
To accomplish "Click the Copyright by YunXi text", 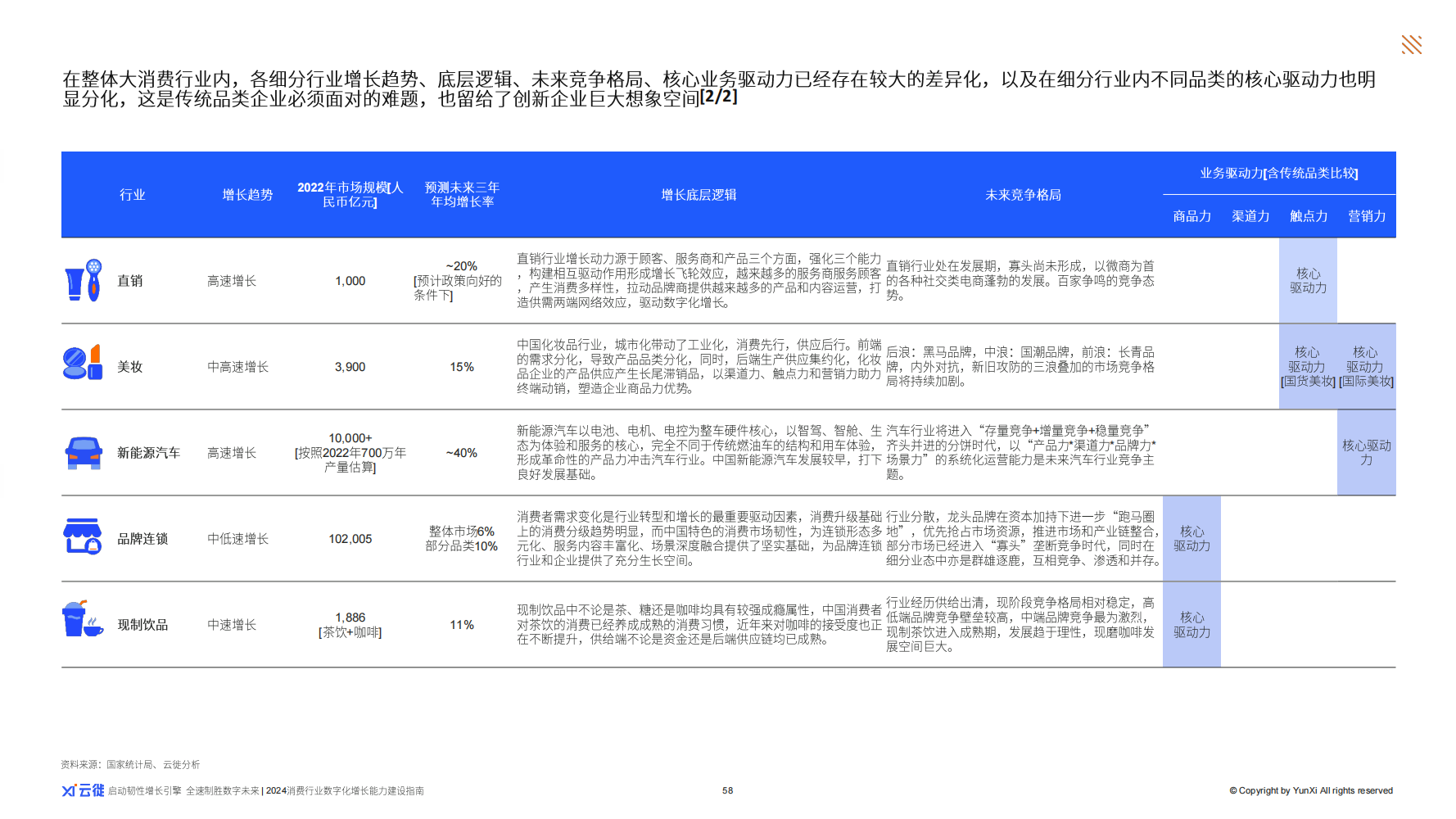I will [x=1310, y=790].
